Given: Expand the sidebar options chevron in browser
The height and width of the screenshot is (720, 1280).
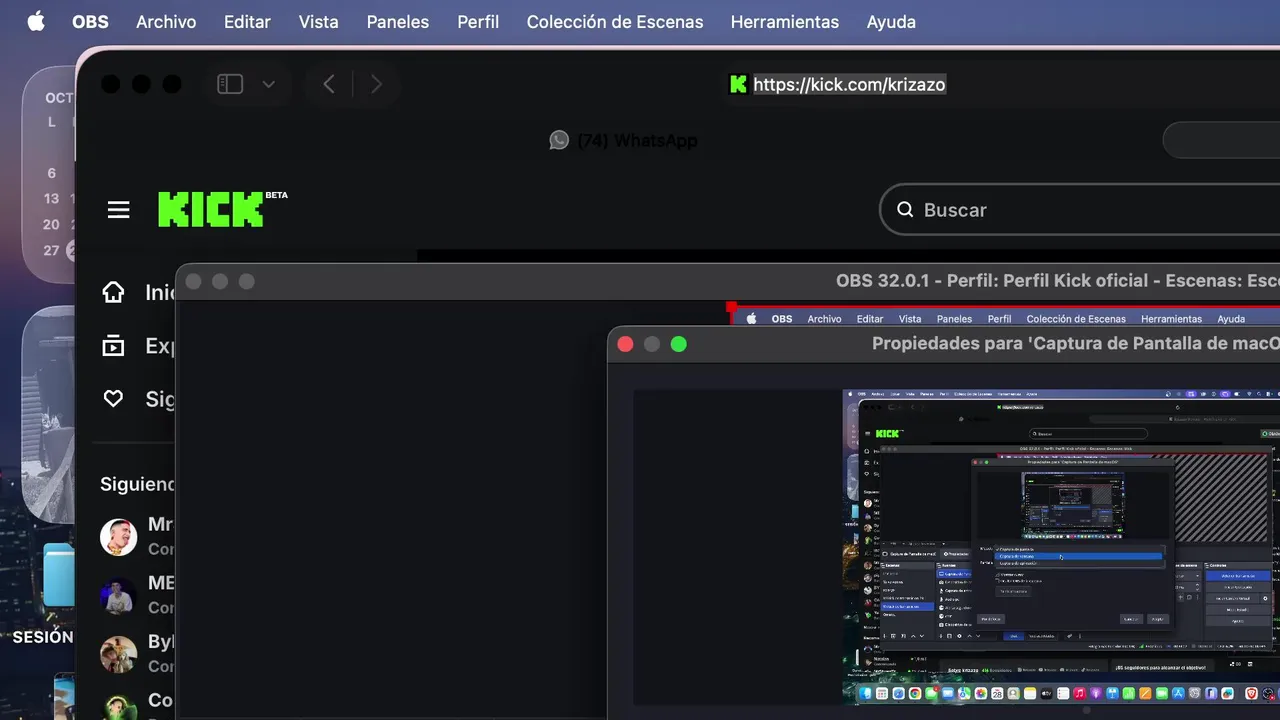Looking at the screenshot, I should pyautogui.click(x=268, y=84).
